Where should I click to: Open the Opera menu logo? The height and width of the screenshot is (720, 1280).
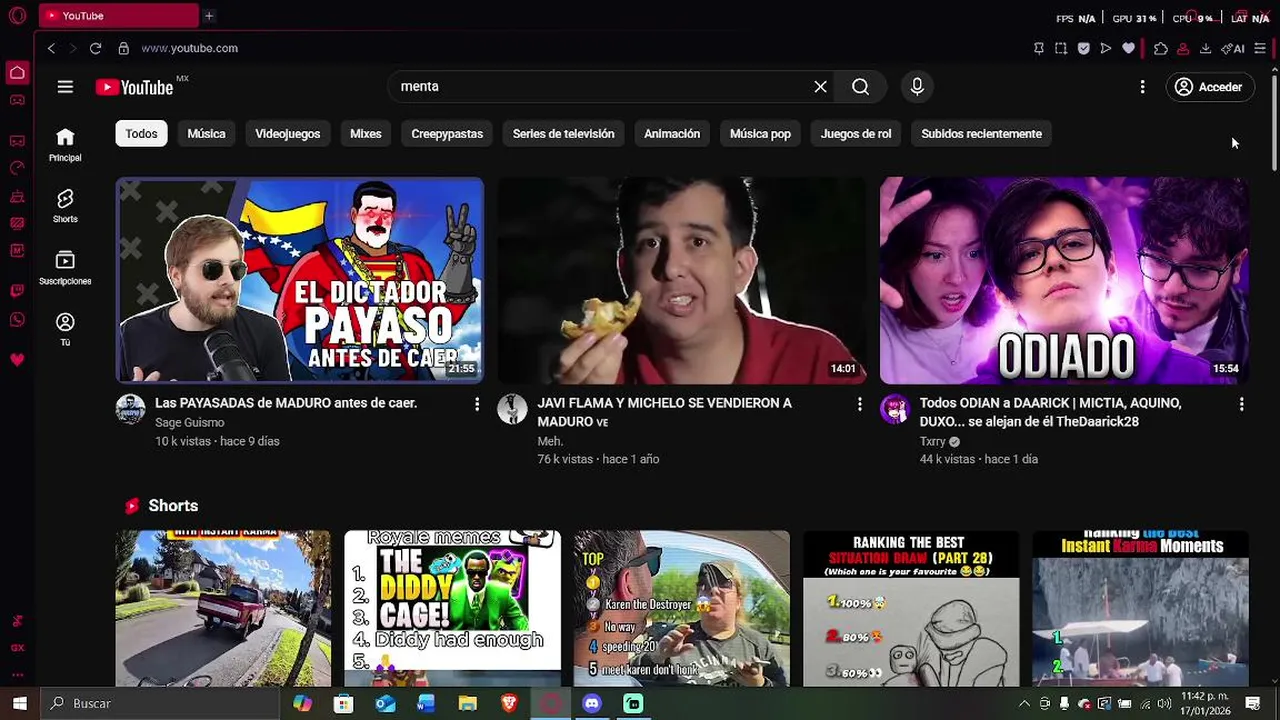17,16
